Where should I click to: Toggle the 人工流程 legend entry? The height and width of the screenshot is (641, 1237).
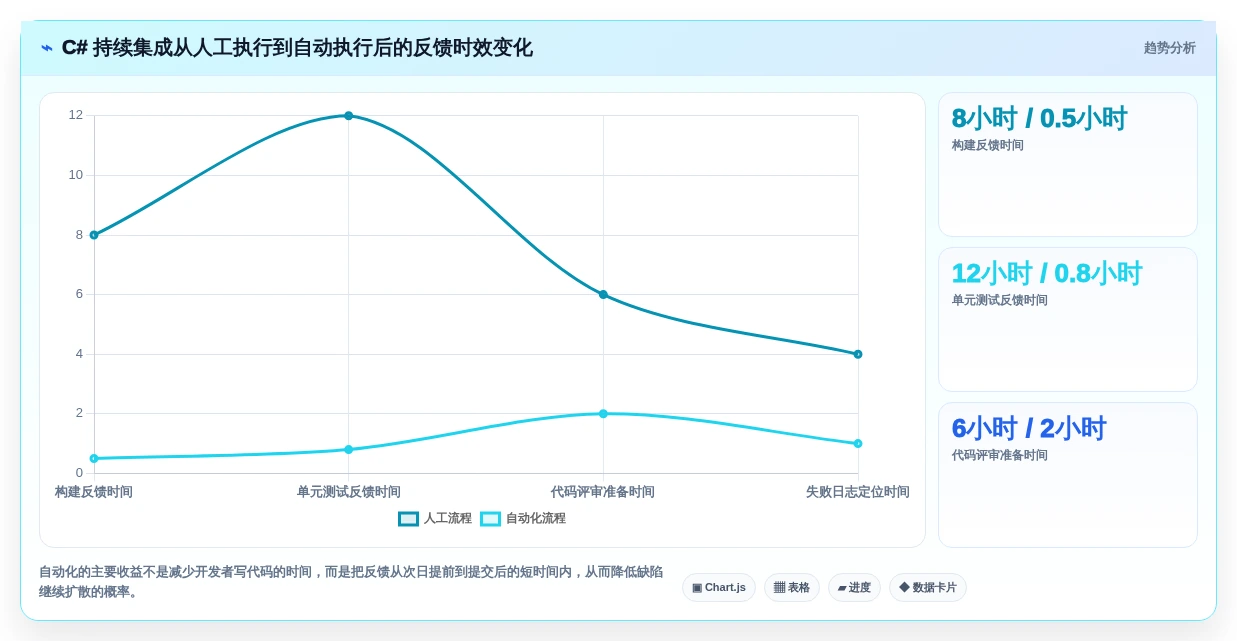point(435,518)
